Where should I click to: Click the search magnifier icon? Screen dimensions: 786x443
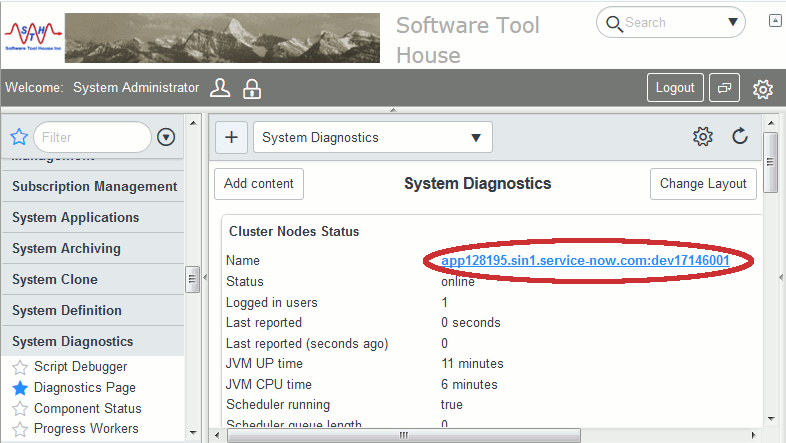tap(614, 24)
